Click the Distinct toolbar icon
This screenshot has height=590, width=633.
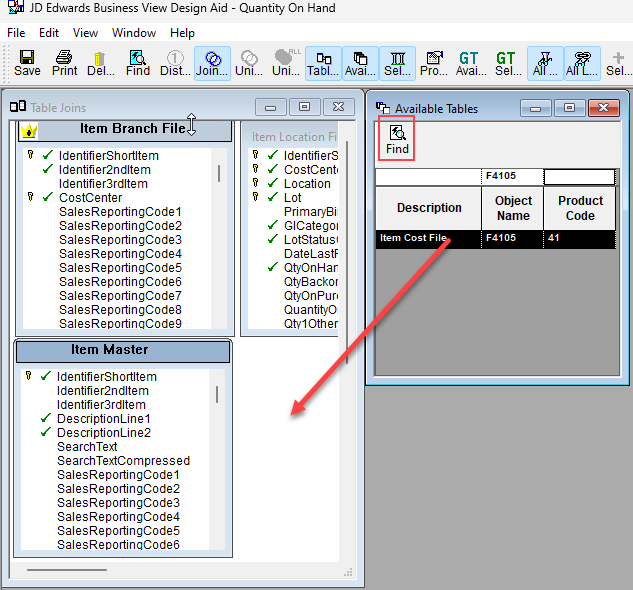point(175,63)
